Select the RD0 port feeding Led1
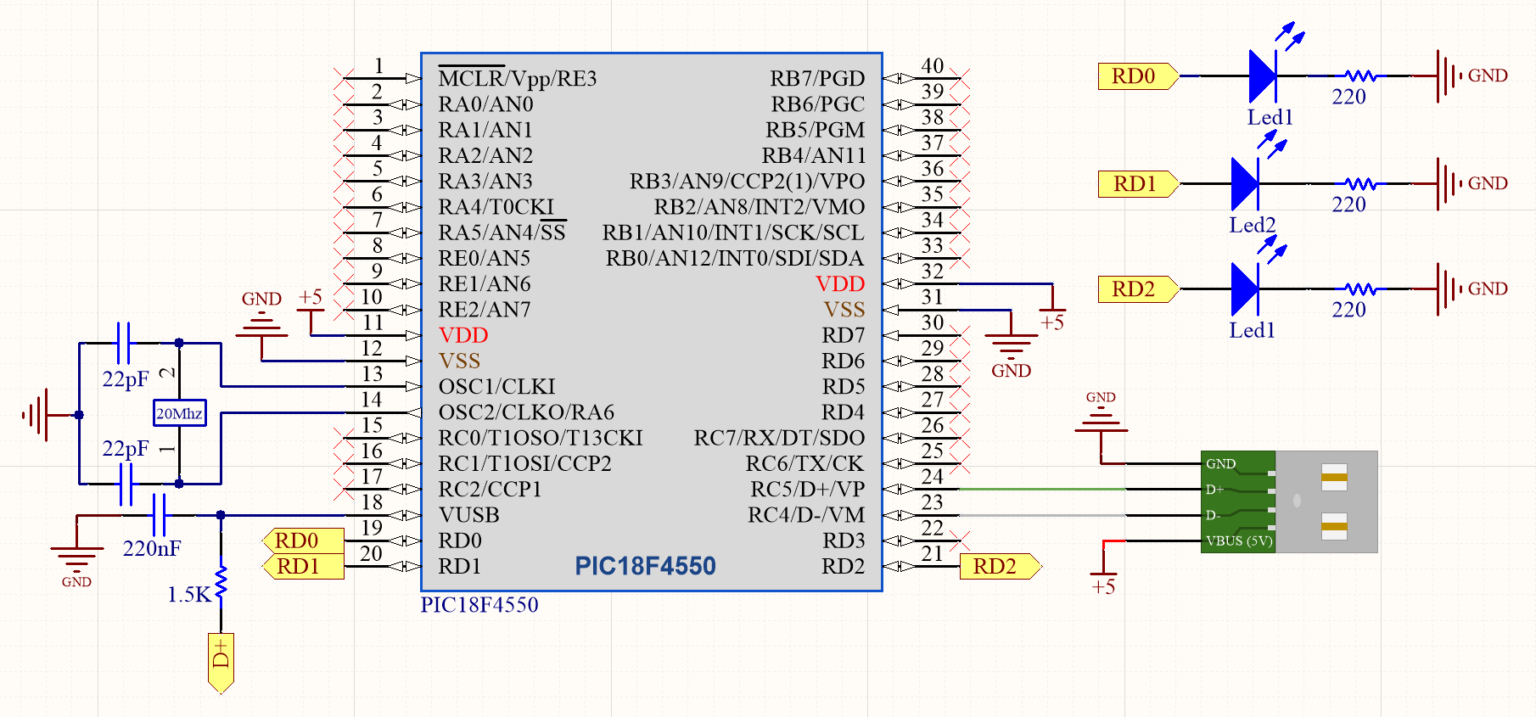Viewport: 1536px width, 717px height. (1138, 76)
